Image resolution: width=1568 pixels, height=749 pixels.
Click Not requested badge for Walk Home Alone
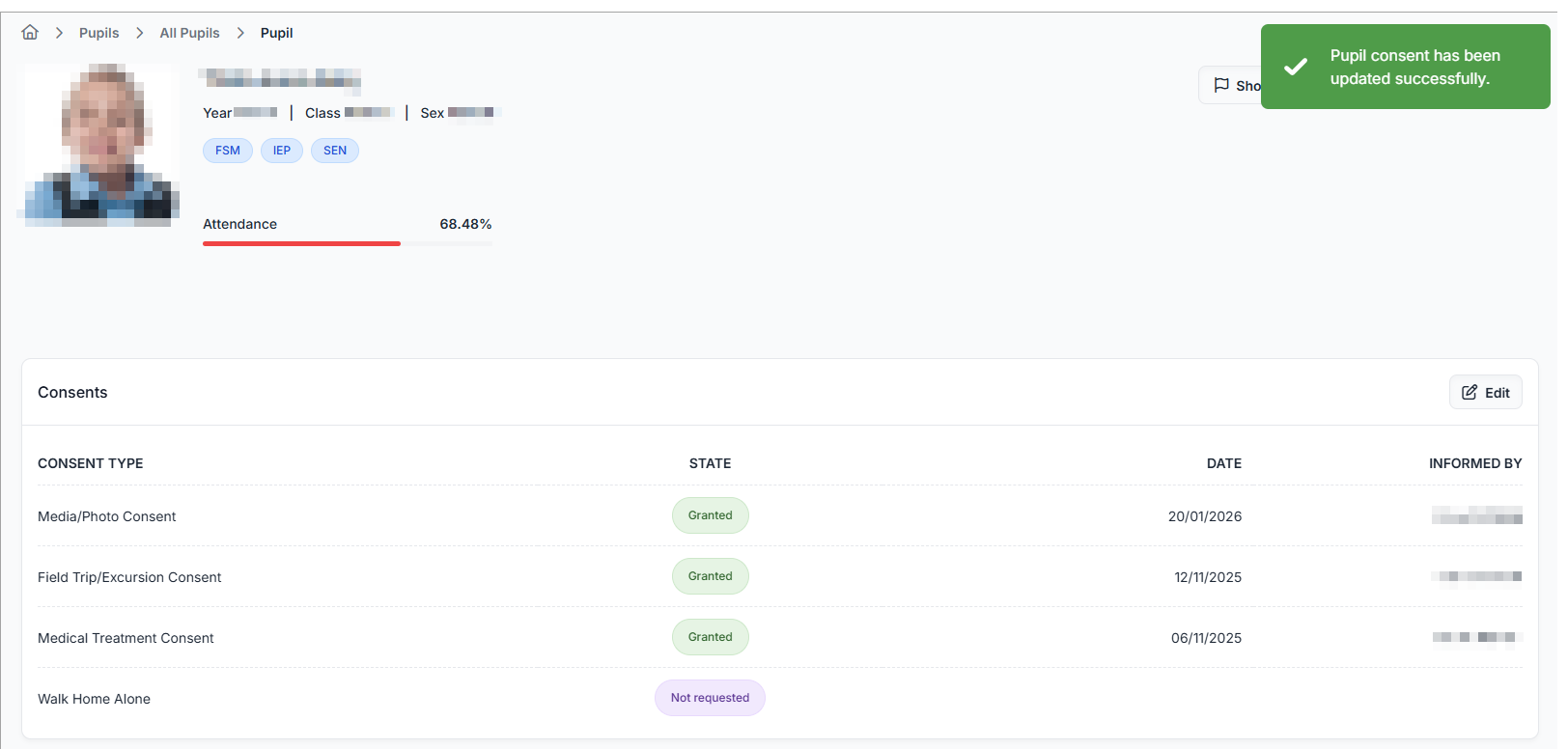[x=710, y=698]
